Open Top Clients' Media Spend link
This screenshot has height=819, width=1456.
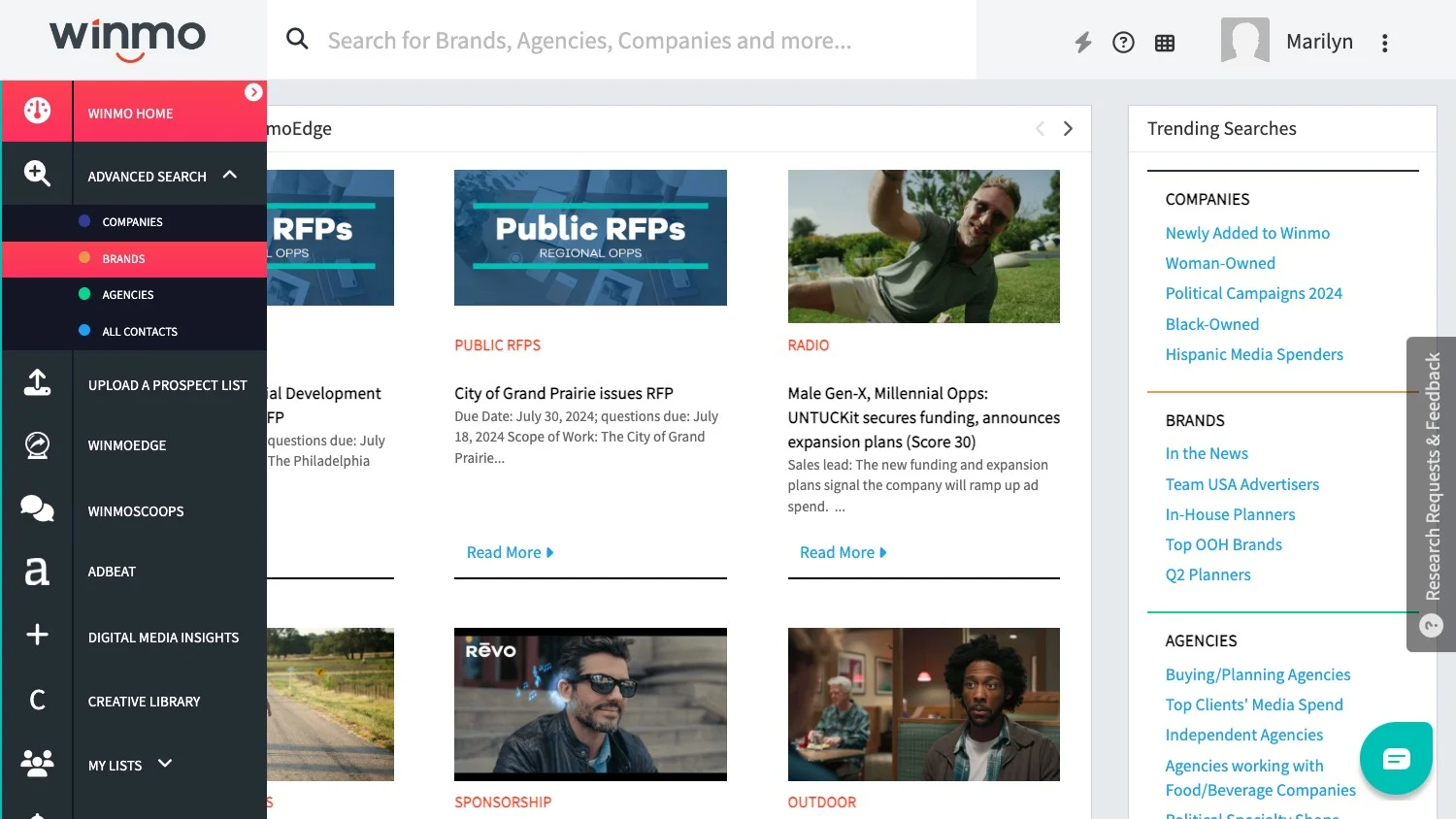pos(1254,704)
